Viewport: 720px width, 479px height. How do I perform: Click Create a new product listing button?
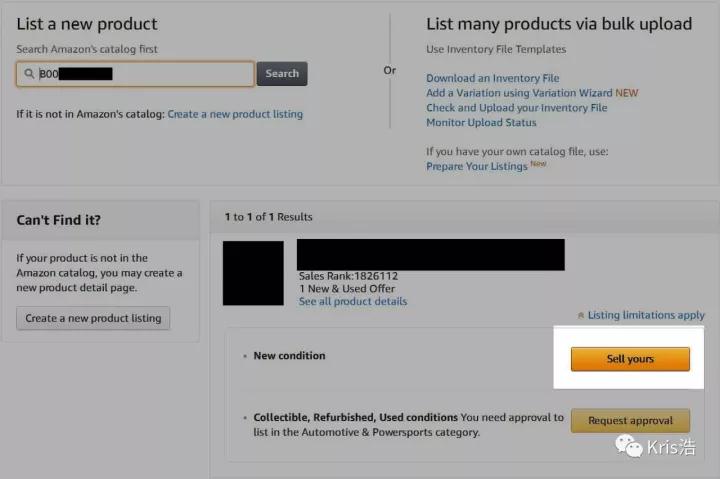point(93,318)
